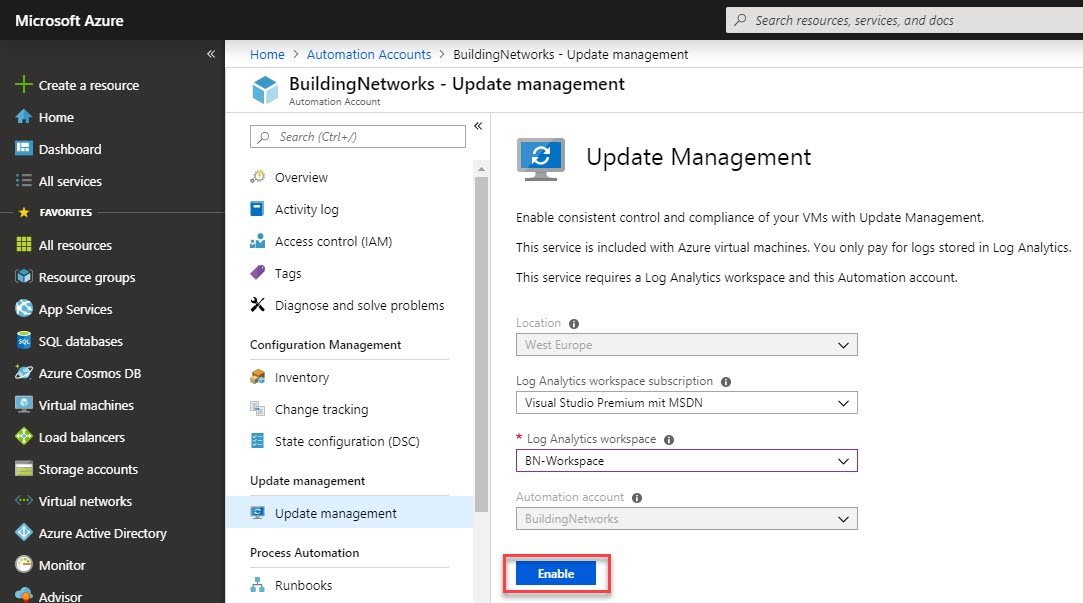Screen dimensions: 1083x603
Task: Click the Microsoft Azure logo text
Action: point(69,21)
